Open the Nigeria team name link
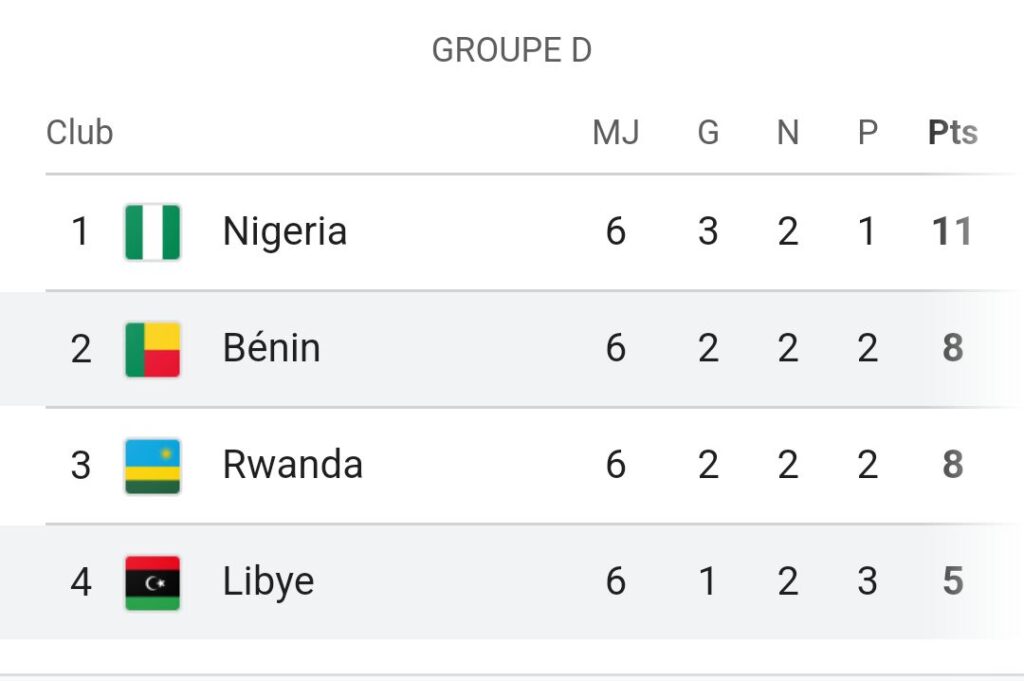 pyautogui.click(x=285, y=232)
